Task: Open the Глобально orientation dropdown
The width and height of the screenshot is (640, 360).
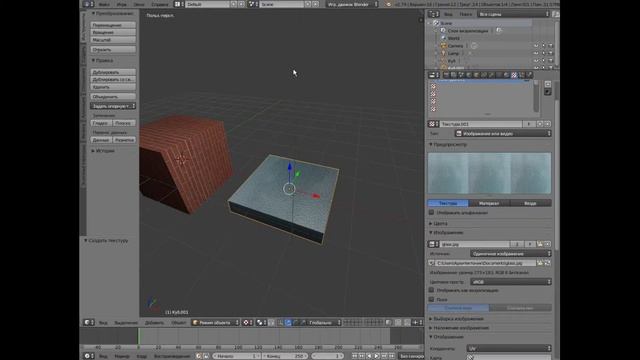Action: pos(324,322)
